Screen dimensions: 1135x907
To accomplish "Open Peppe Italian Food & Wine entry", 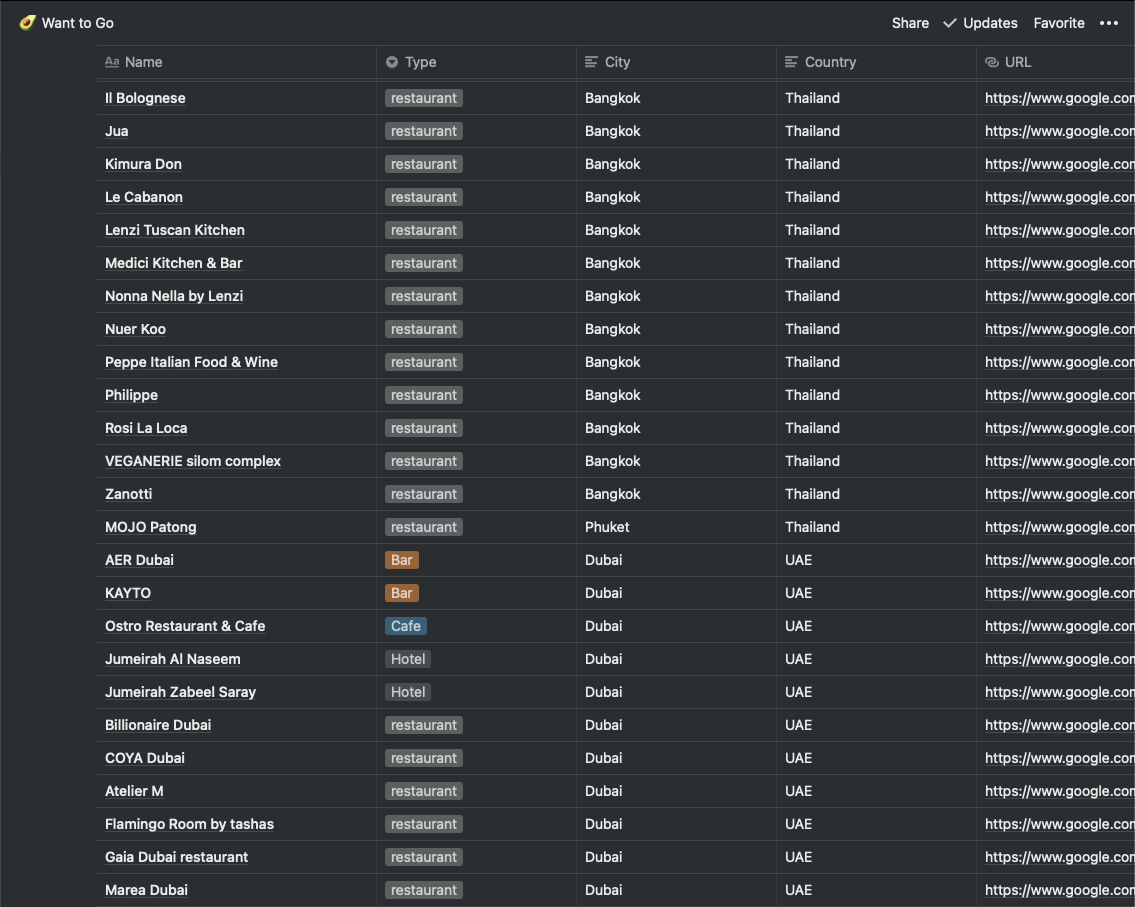I will 191,362.
